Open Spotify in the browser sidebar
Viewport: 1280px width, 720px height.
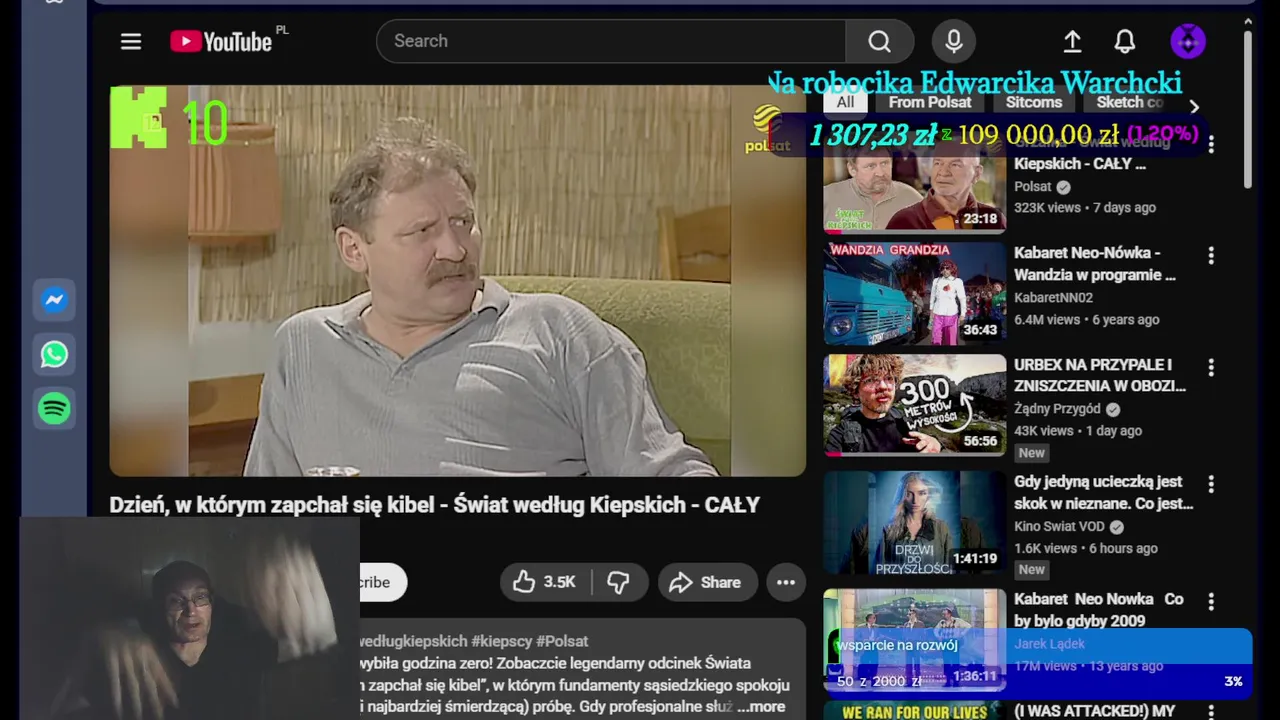[54, 408]
